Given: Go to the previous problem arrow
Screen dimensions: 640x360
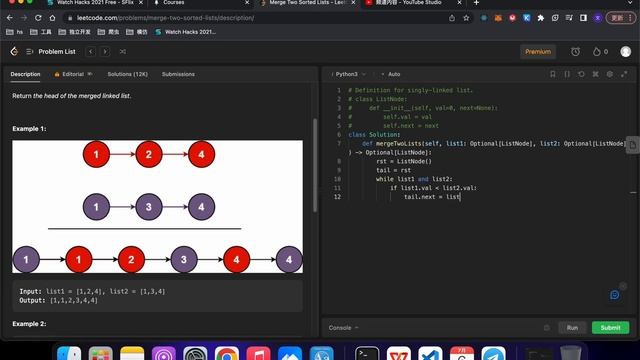Looking at the screenshot, I should pyautogui.click(x=91, y=51).
